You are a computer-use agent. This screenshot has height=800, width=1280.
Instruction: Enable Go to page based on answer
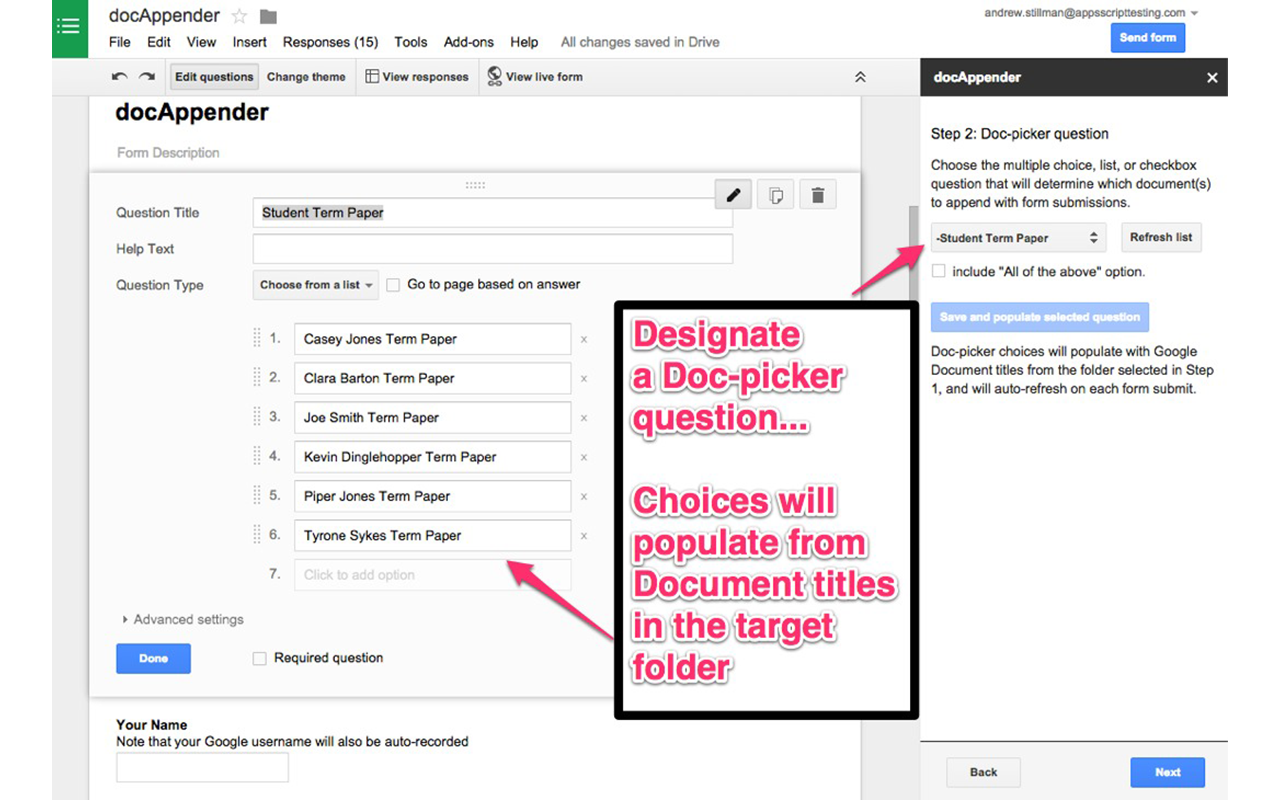[x=393, y=285]
